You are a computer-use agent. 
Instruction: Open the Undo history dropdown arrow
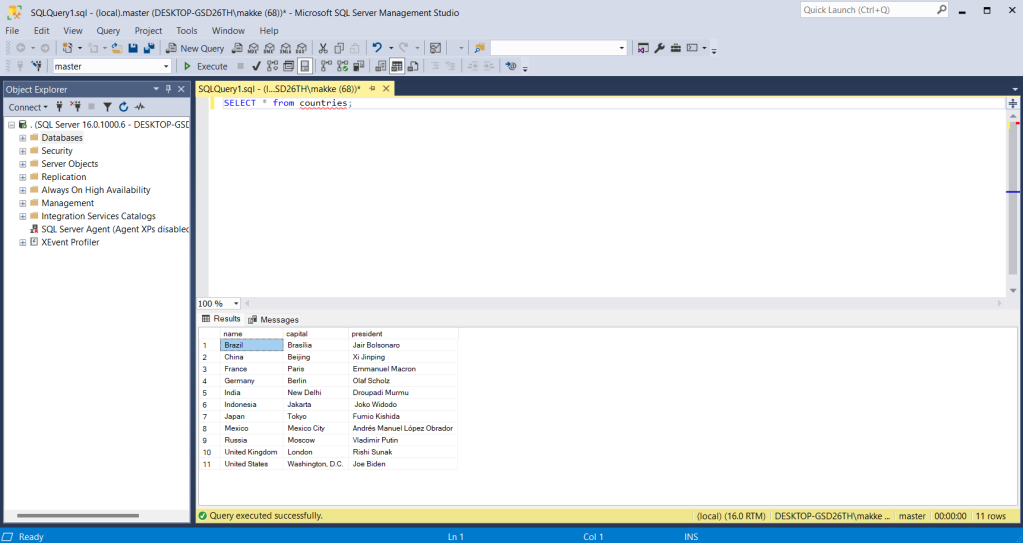click(391, 48)
